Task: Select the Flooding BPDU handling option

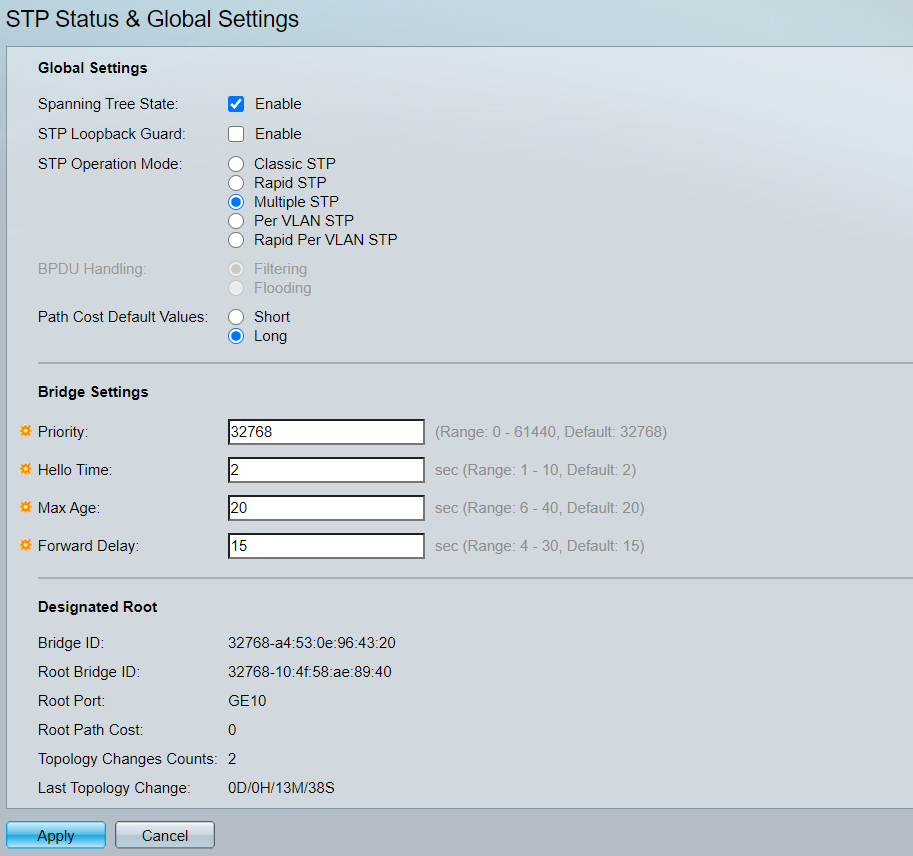Action: click(236, 288)
